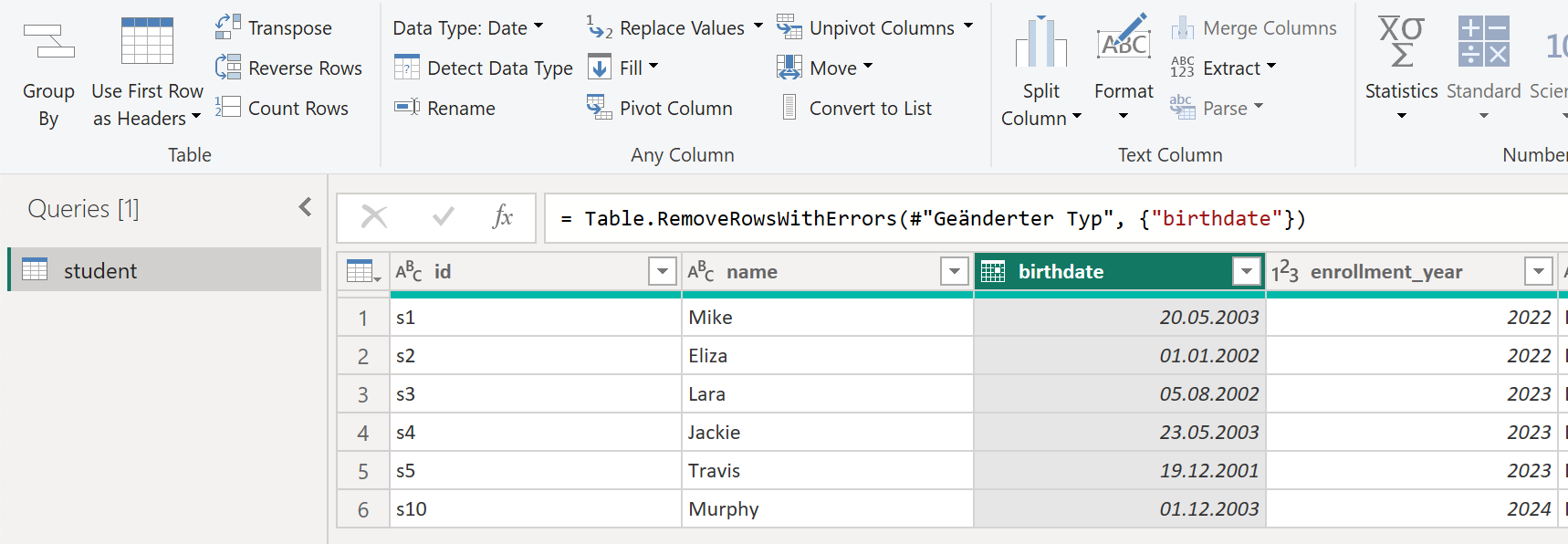The width and height of the screenshot is (1568, 544).
Task: Select row number 3 header
Action: (x=363, y=394)
